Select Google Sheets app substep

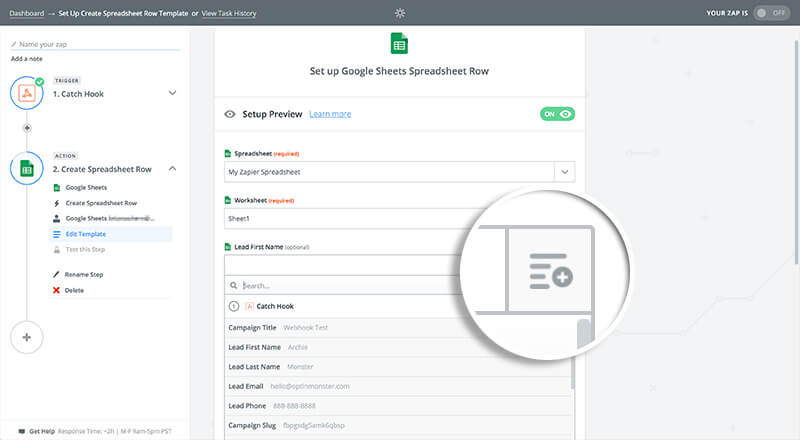[86, 187]
